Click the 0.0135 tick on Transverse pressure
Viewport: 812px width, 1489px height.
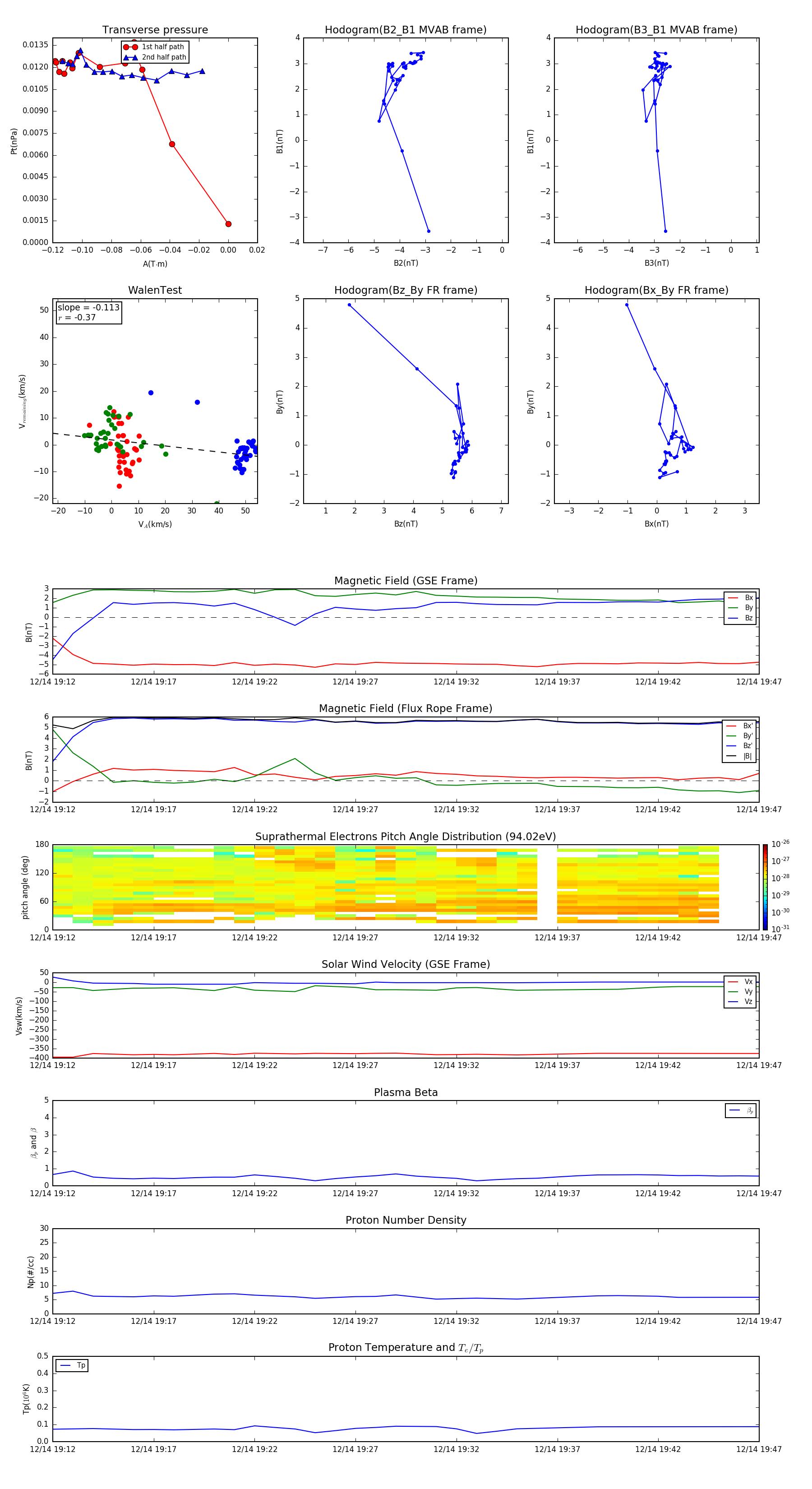click(35, 45)
